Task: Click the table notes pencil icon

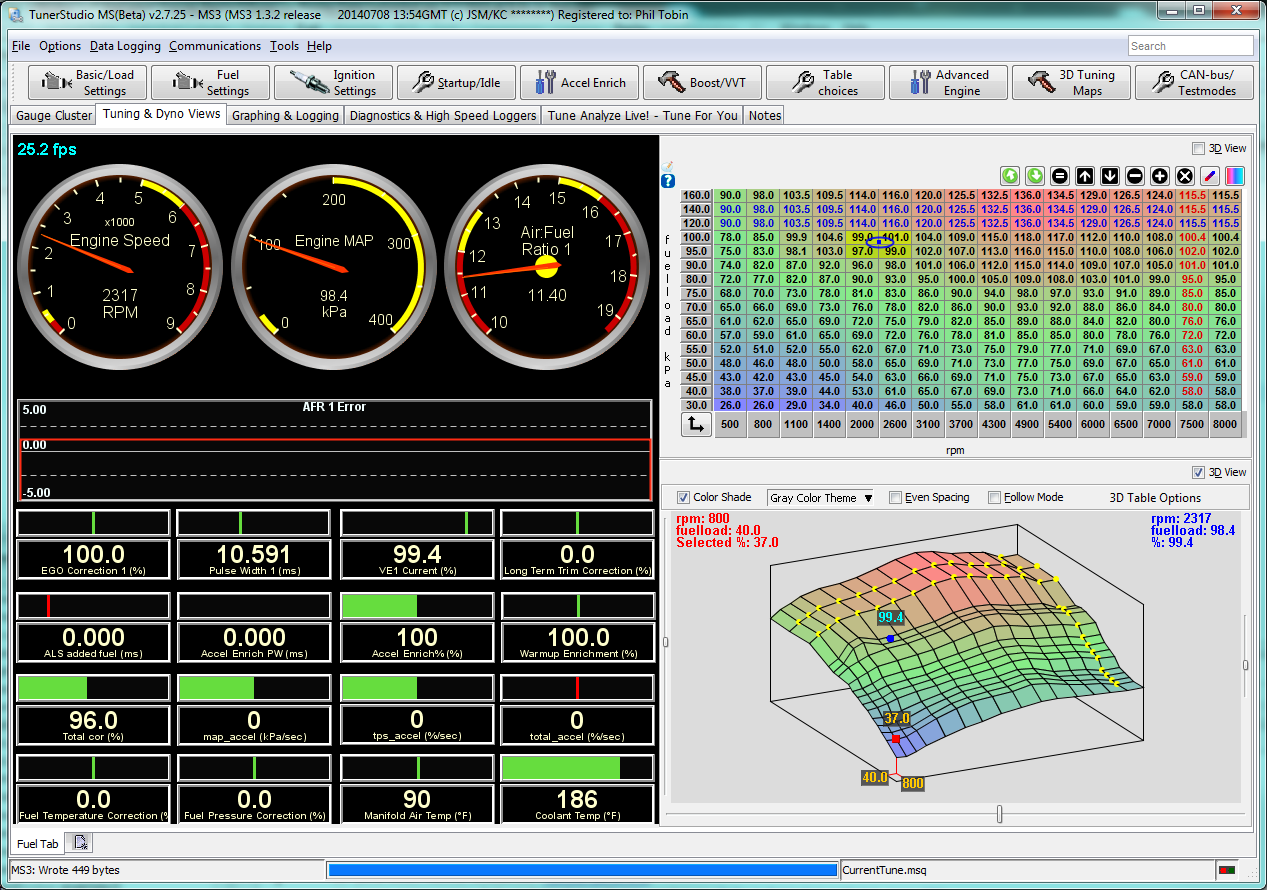Action: click(668, 166)
